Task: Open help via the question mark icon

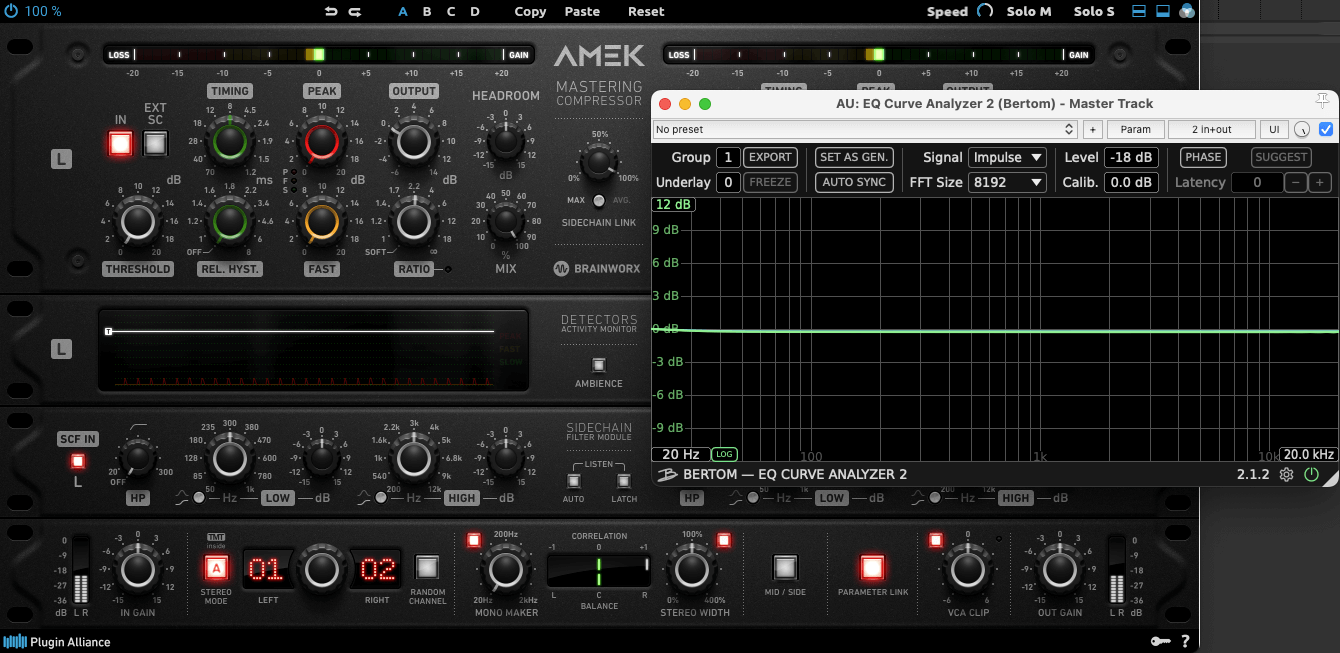Action: pyautogui.click(x=1185, y=642)
